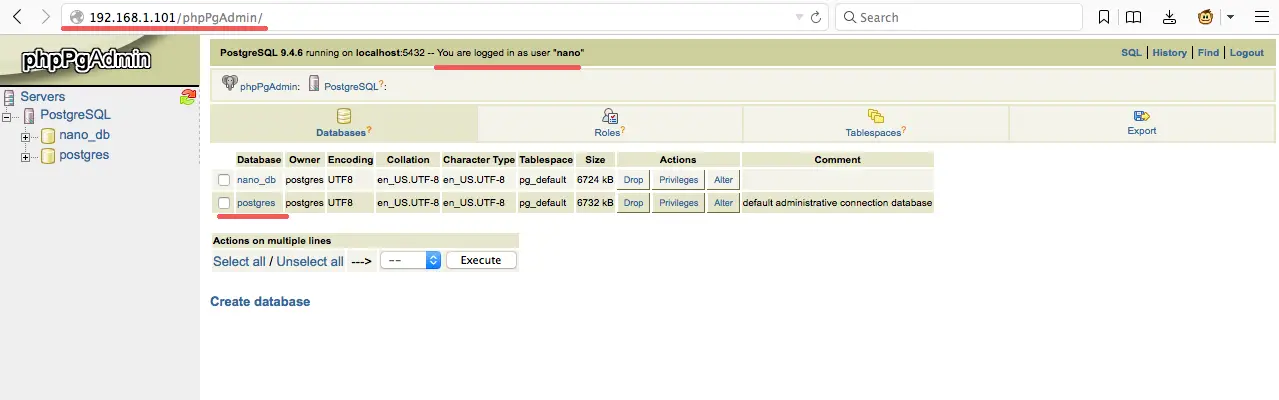This screenshot has width=1279, height=400.
Task: Click Privileges for the nano_db database
Action: [679, 179]
